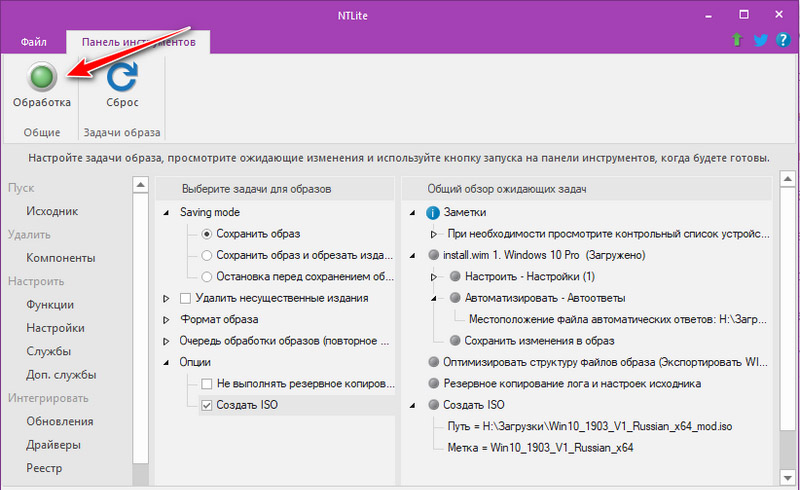Collapse Автоматизировать - Автоответы node
The image size is (800, 490).
[434, 298]
